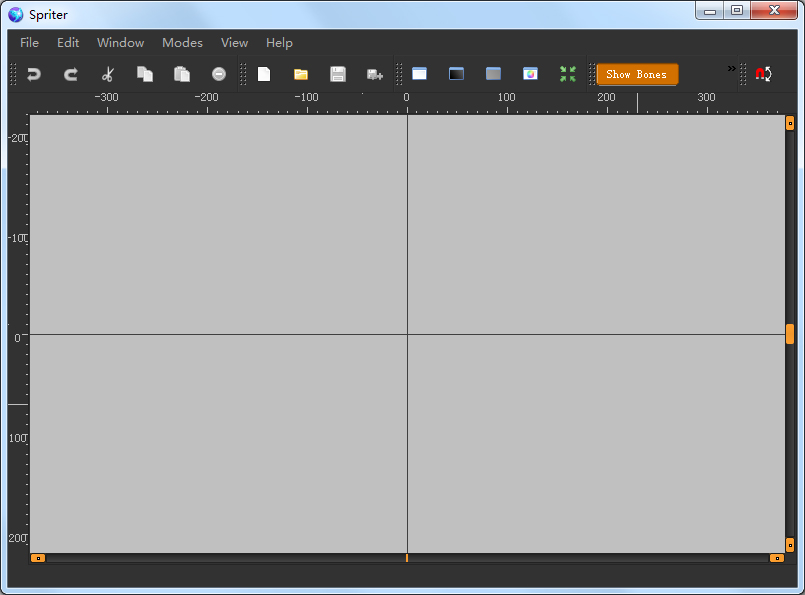
Task: Click the Undo arrow icon
Action: (x=34, y=74)
